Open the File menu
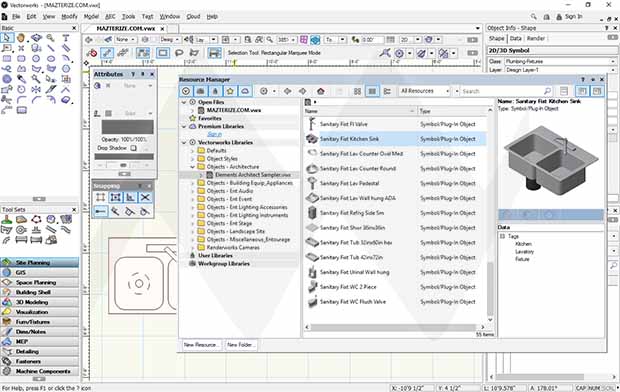This screenshot has width=620, height=392. click(x=16, y=17)
